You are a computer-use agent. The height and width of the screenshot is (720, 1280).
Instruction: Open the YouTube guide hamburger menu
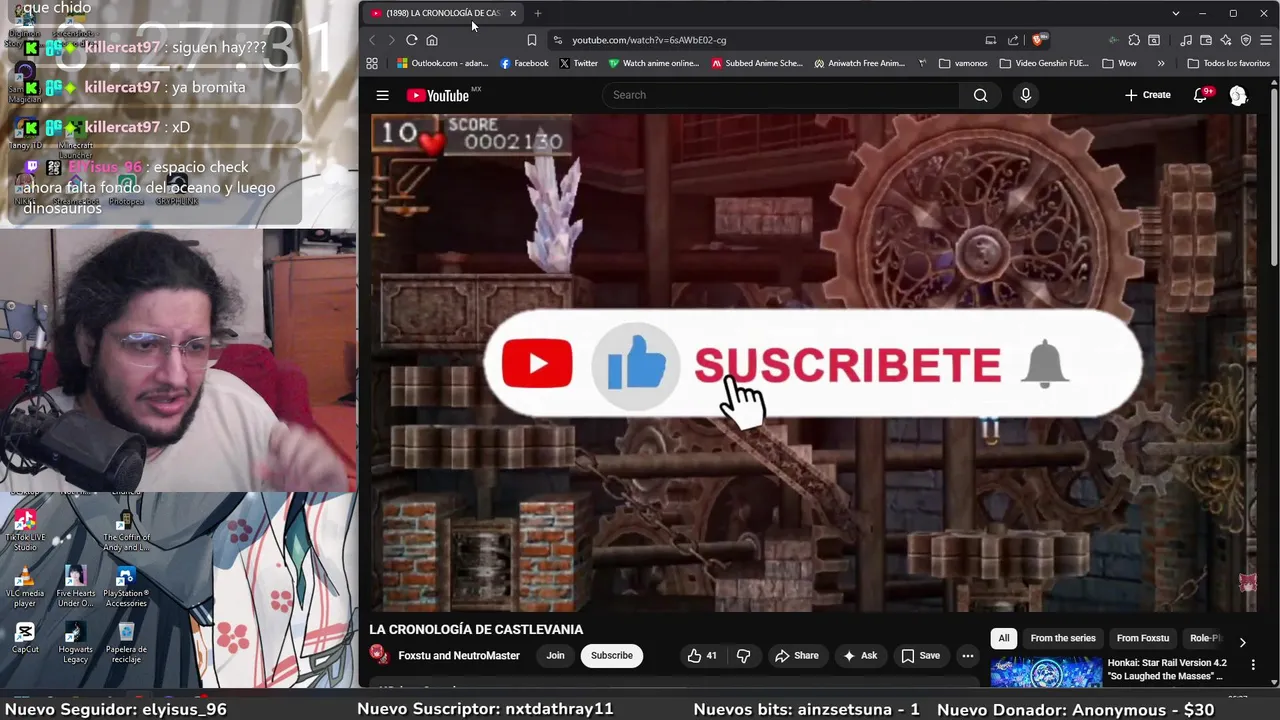point(382,95)
